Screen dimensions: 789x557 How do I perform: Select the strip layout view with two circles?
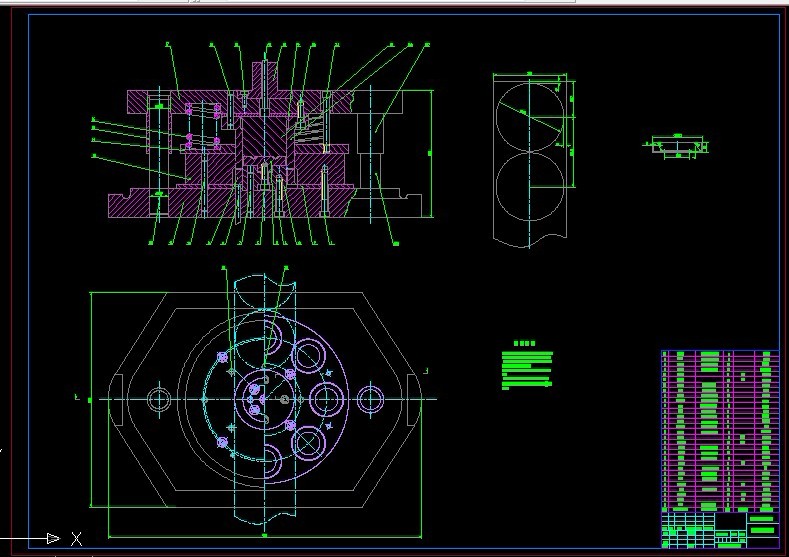[x=534, y=160]
